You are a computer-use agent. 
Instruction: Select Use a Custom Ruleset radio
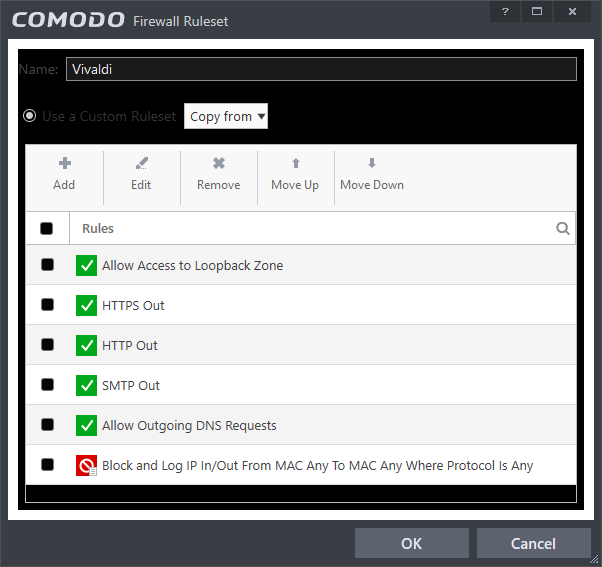pyautogui.click(x=30, y=116)
